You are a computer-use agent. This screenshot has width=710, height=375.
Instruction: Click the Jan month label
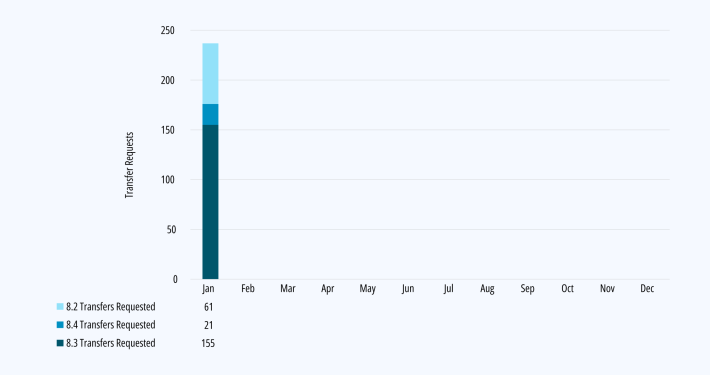[208, 288]
